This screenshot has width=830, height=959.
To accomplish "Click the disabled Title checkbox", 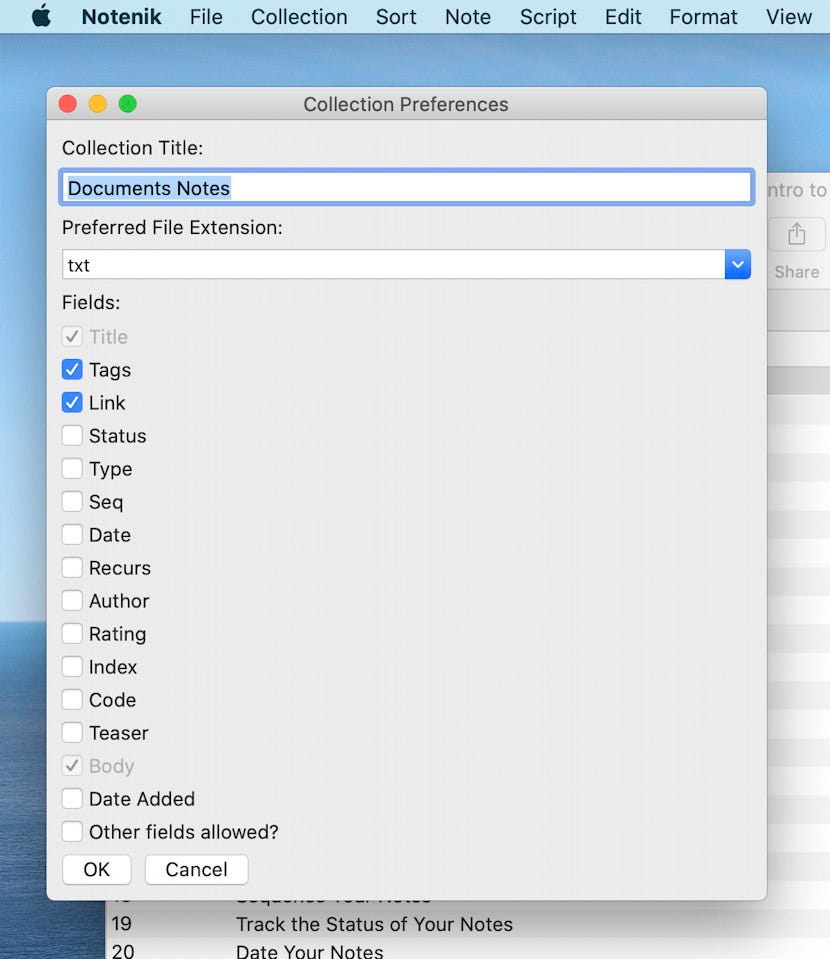I will tap(72, 336).
